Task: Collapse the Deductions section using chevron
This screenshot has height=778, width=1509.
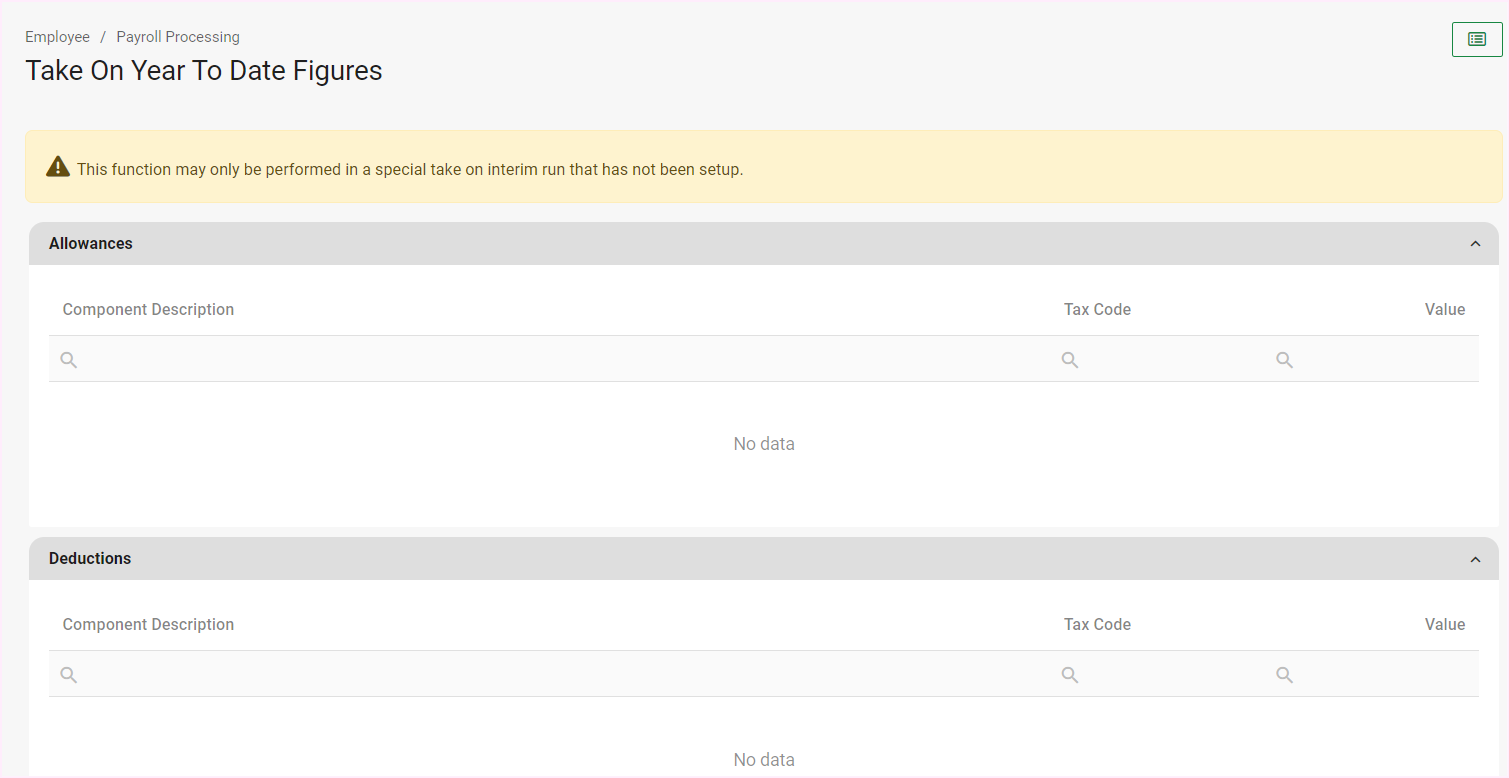Action: [x=1475, y=559]
